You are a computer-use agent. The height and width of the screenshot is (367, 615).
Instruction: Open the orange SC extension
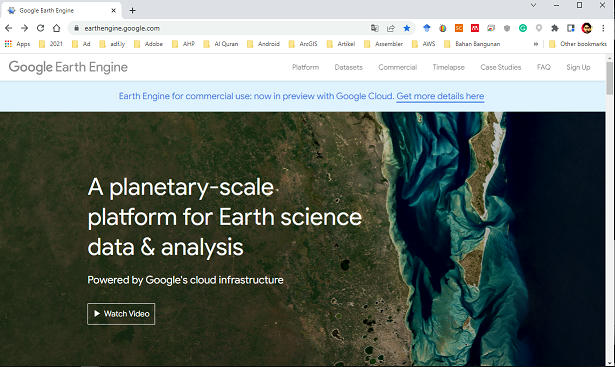click(459, 28)
